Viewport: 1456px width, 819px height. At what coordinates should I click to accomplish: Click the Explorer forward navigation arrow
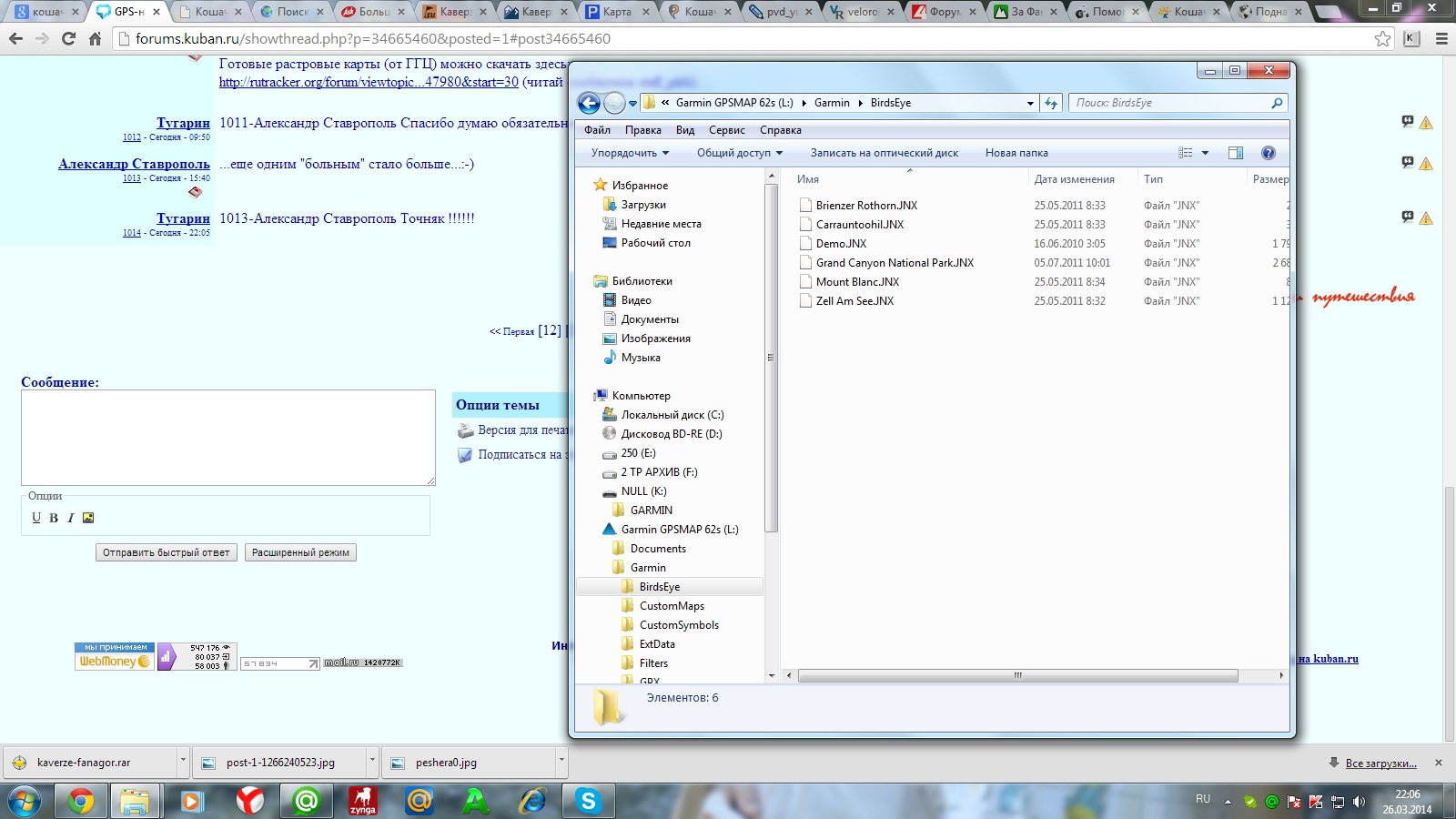[614, 103]
